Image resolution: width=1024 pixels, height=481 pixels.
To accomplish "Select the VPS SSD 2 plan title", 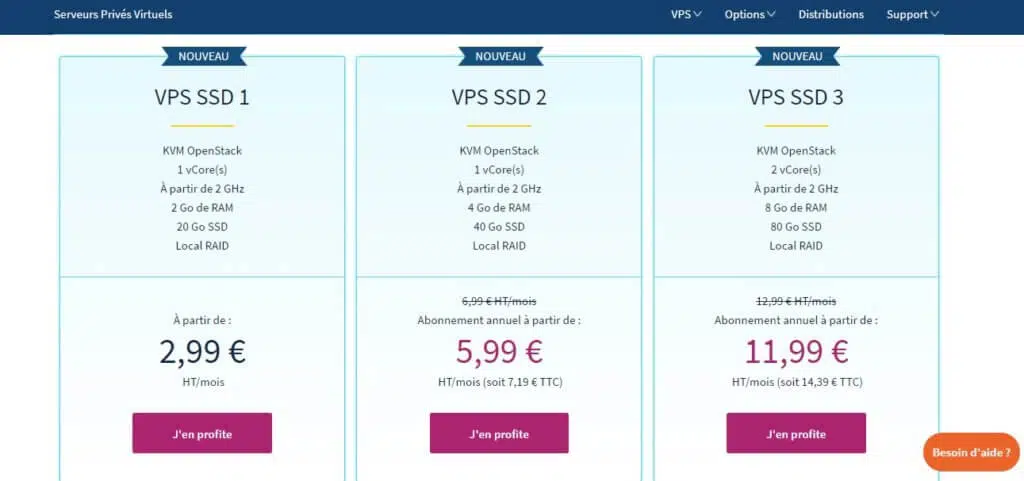I will click(499, 98).
